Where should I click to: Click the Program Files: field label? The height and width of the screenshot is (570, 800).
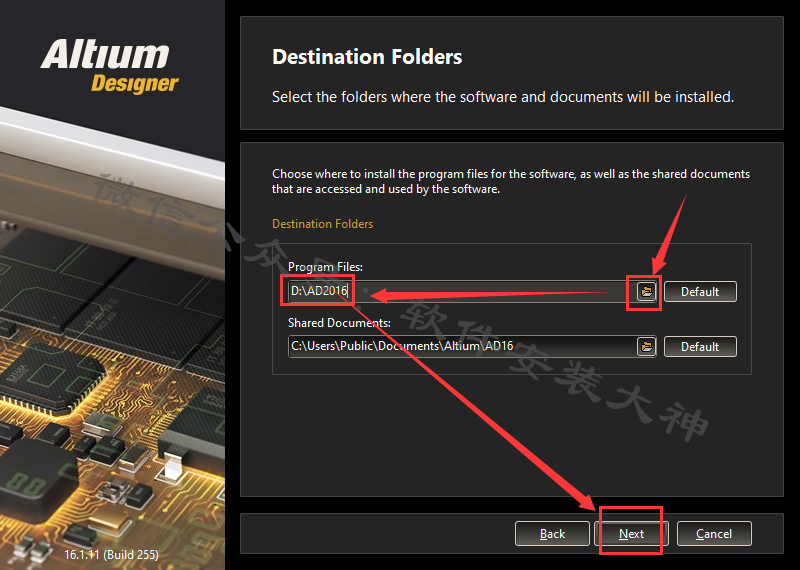(x=326, y=266)
